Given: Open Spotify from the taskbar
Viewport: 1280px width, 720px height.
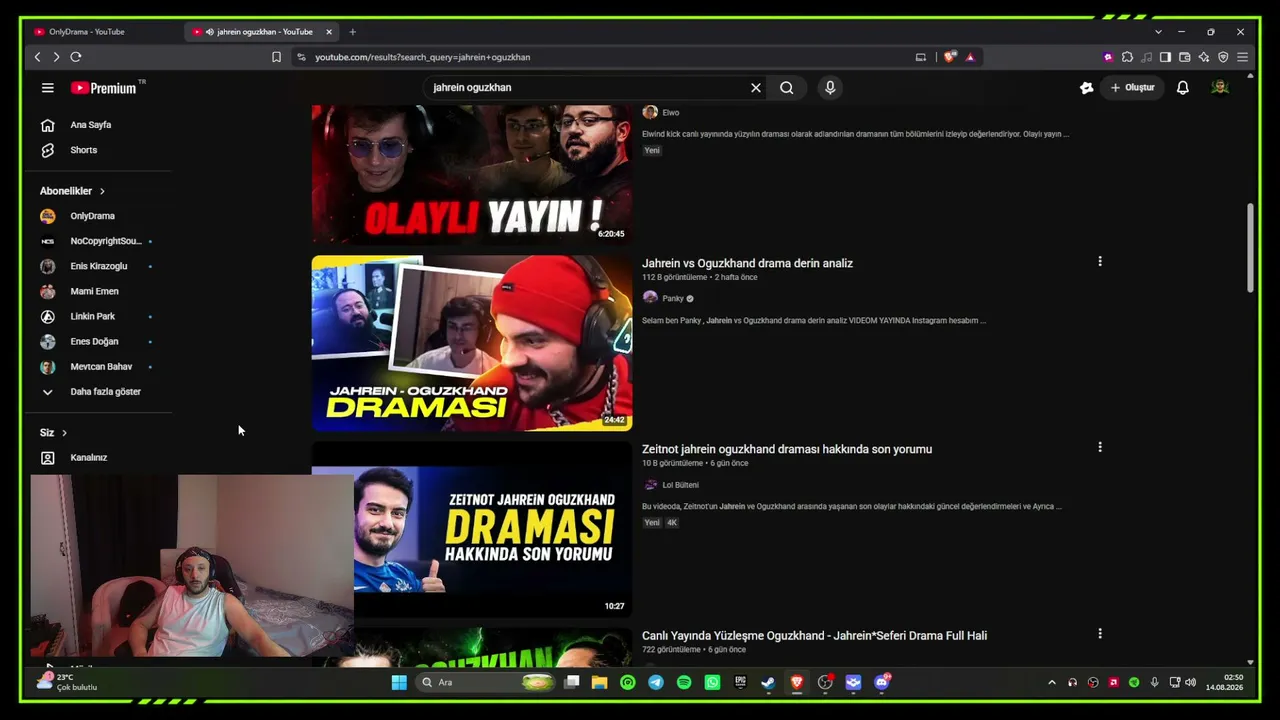Looking at the screenshot, I should [684, 683].
